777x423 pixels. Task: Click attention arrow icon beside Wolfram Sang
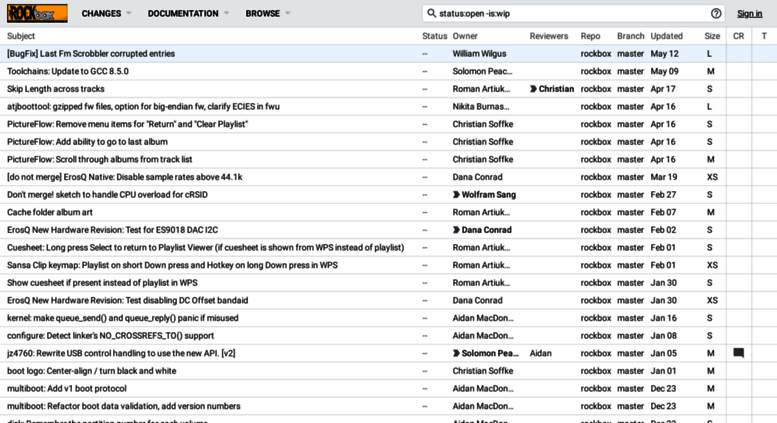pyautogui.click(x=456, y=195)
